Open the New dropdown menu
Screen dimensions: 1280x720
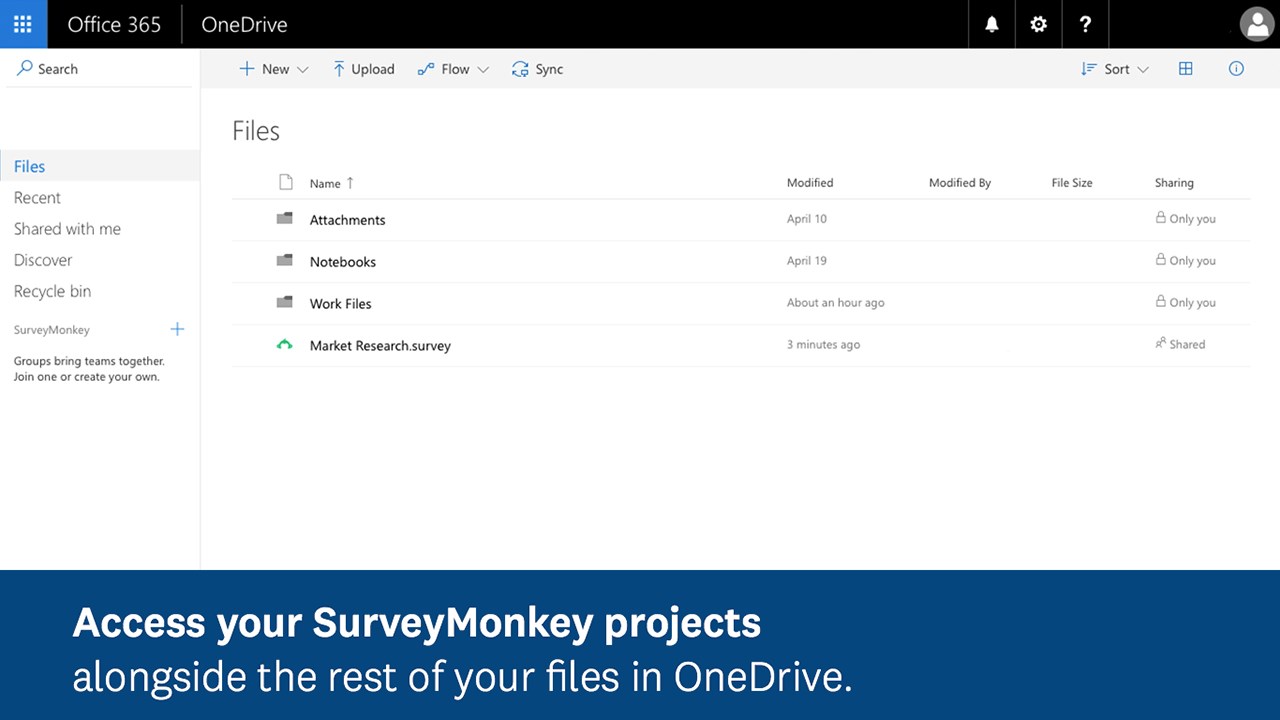tap(274, 69)
